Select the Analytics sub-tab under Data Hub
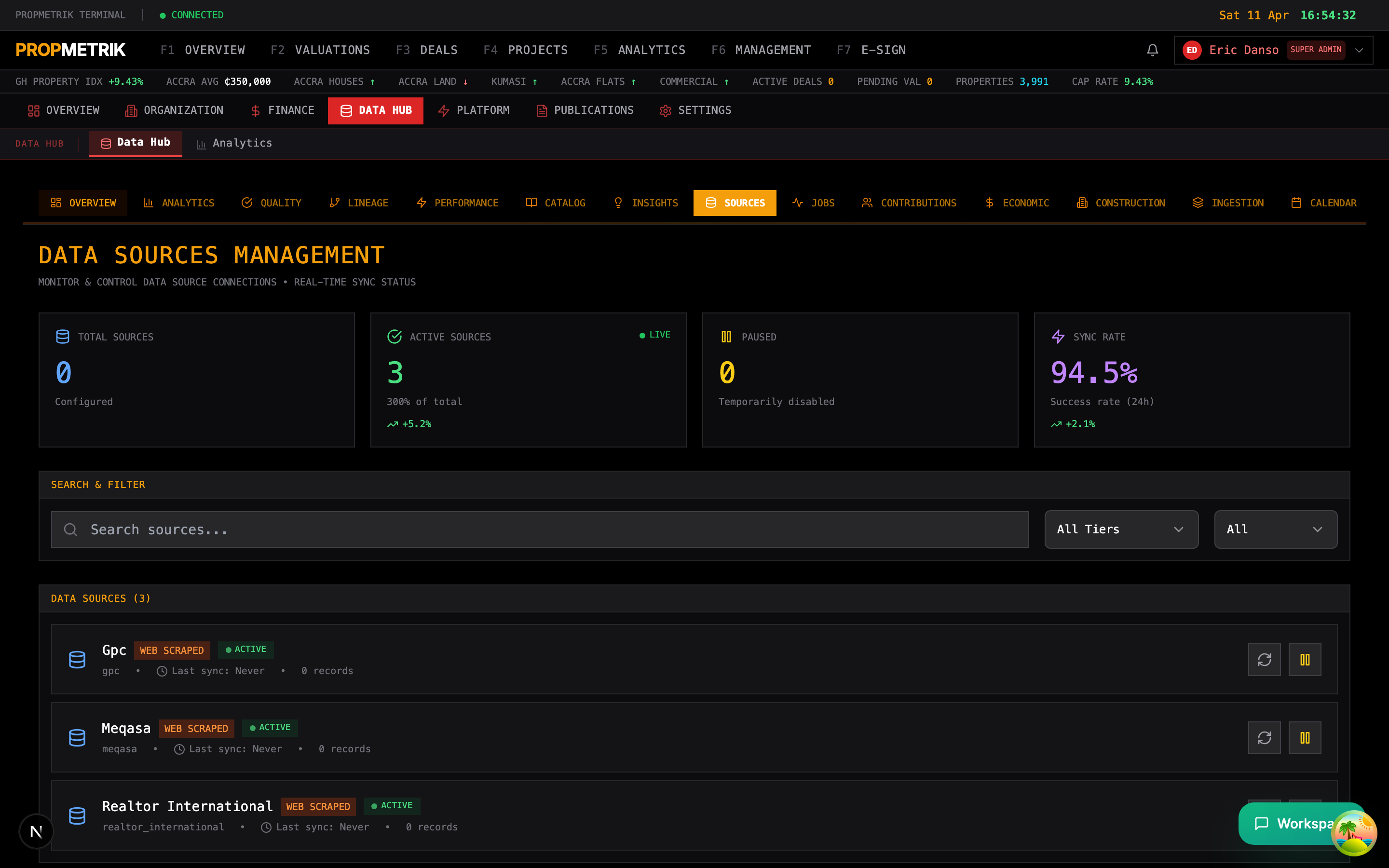The height and width of the screenshot is (868, 1389). (x=234, y=143)
